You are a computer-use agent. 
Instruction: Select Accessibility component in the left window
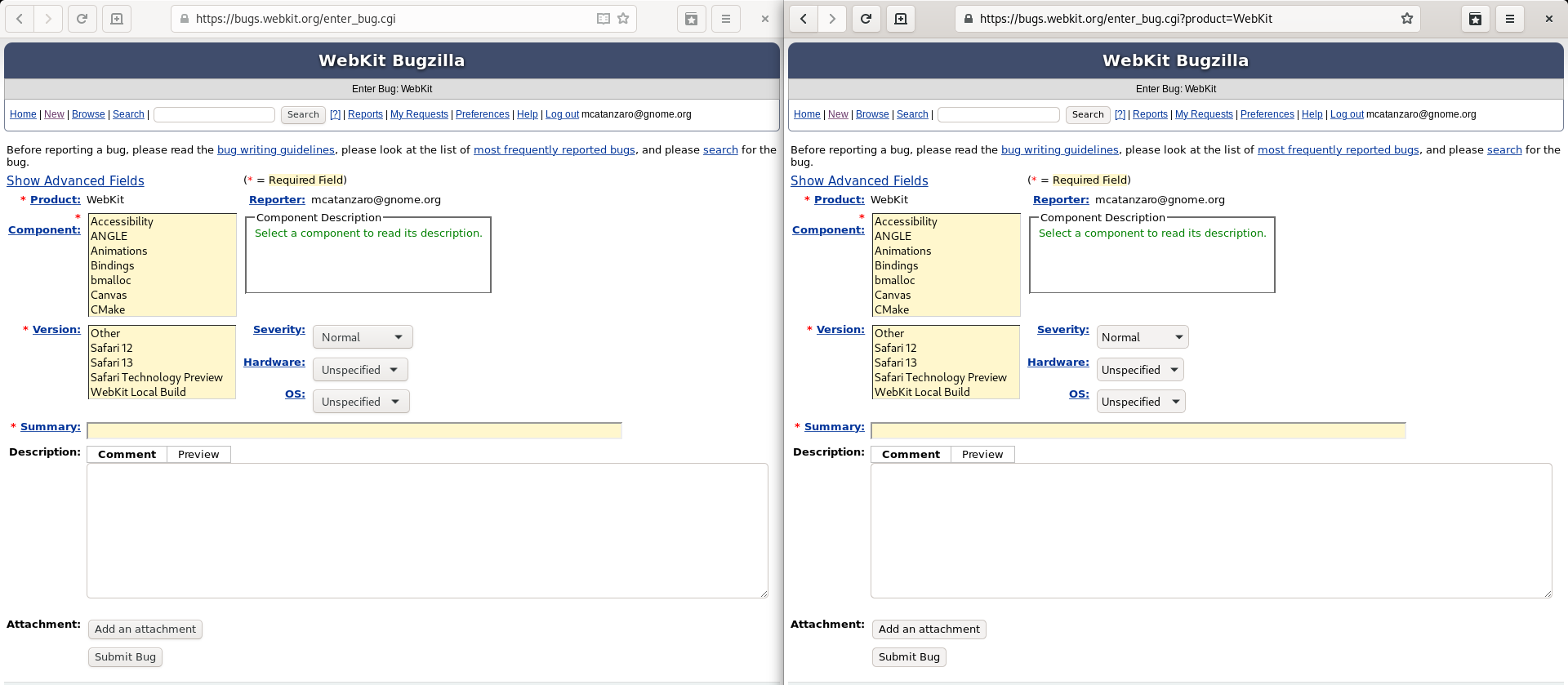(x=162, y=222)
